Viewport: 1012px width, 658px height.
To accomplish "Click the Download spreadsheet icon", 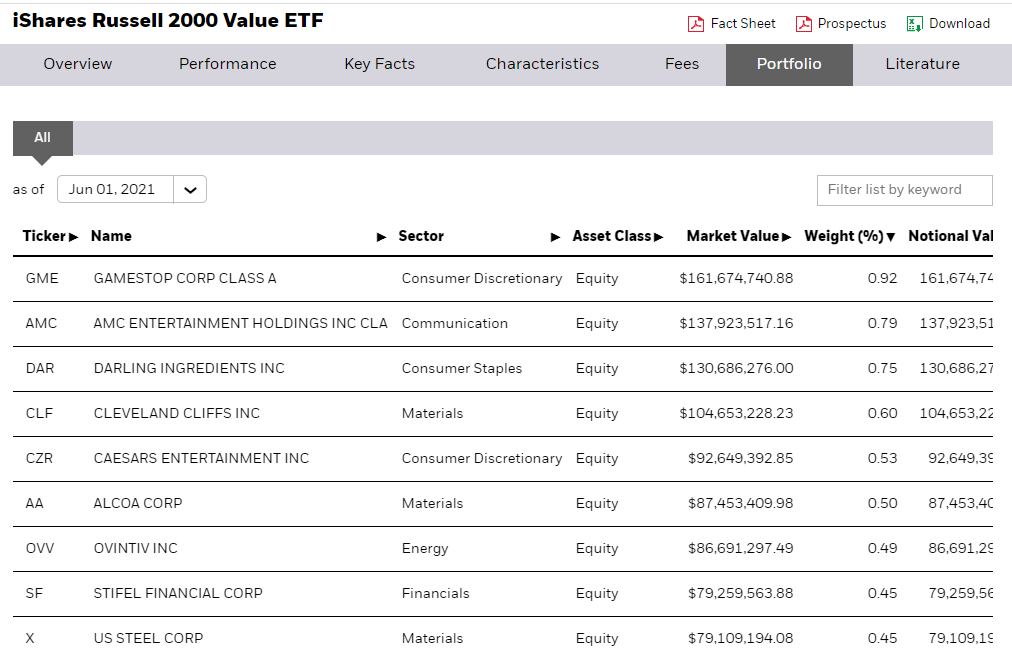I will 915,24.
